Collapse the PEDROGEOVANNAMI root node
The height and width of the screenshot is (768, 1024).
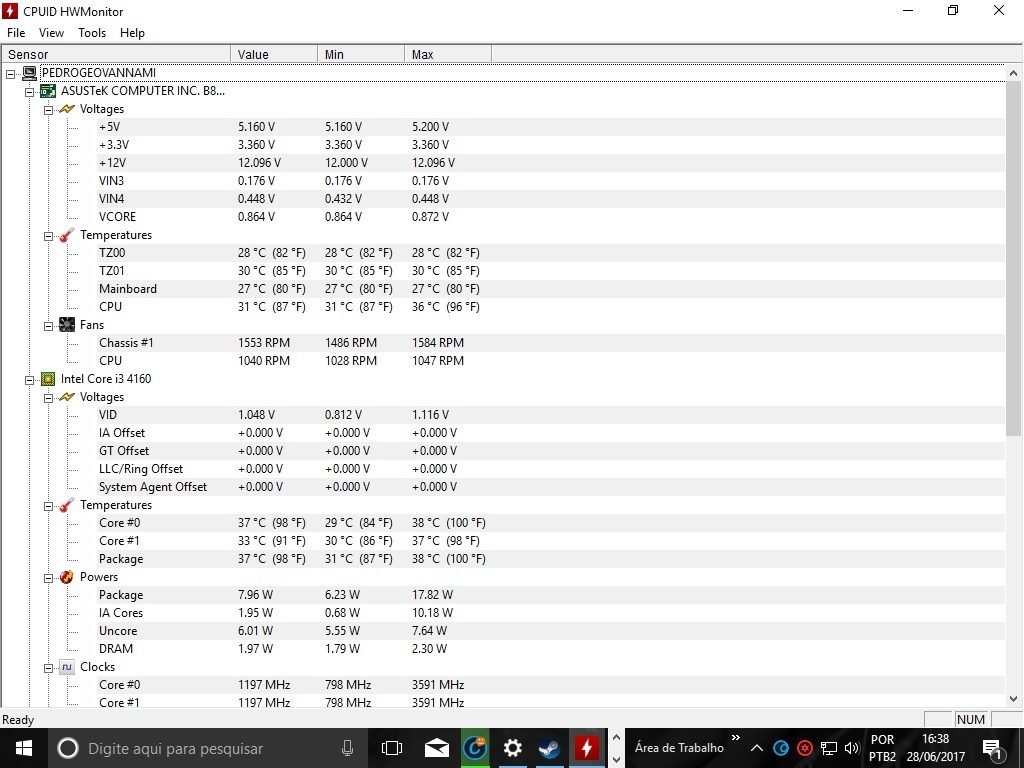[x=10, y=74]
